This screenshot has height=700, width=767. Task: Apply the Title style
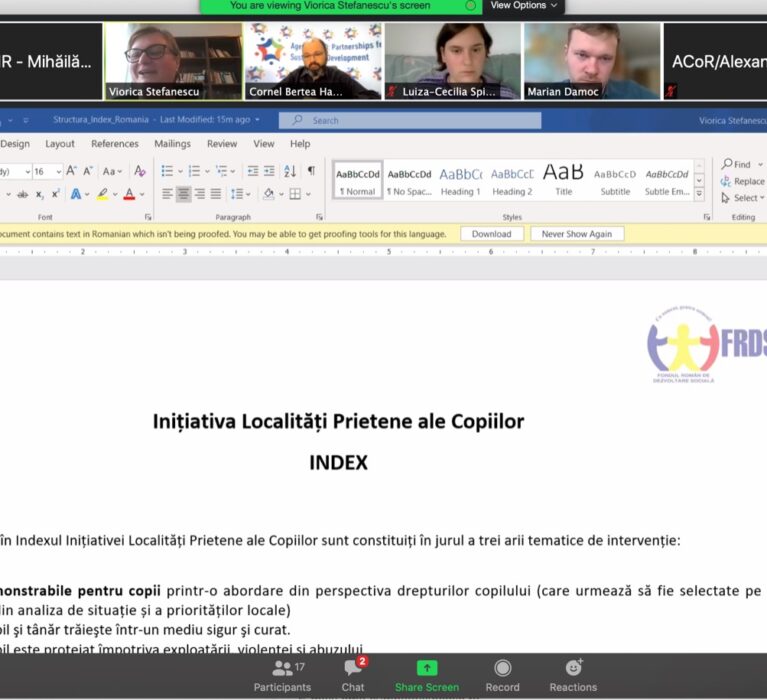click(564, 181)
